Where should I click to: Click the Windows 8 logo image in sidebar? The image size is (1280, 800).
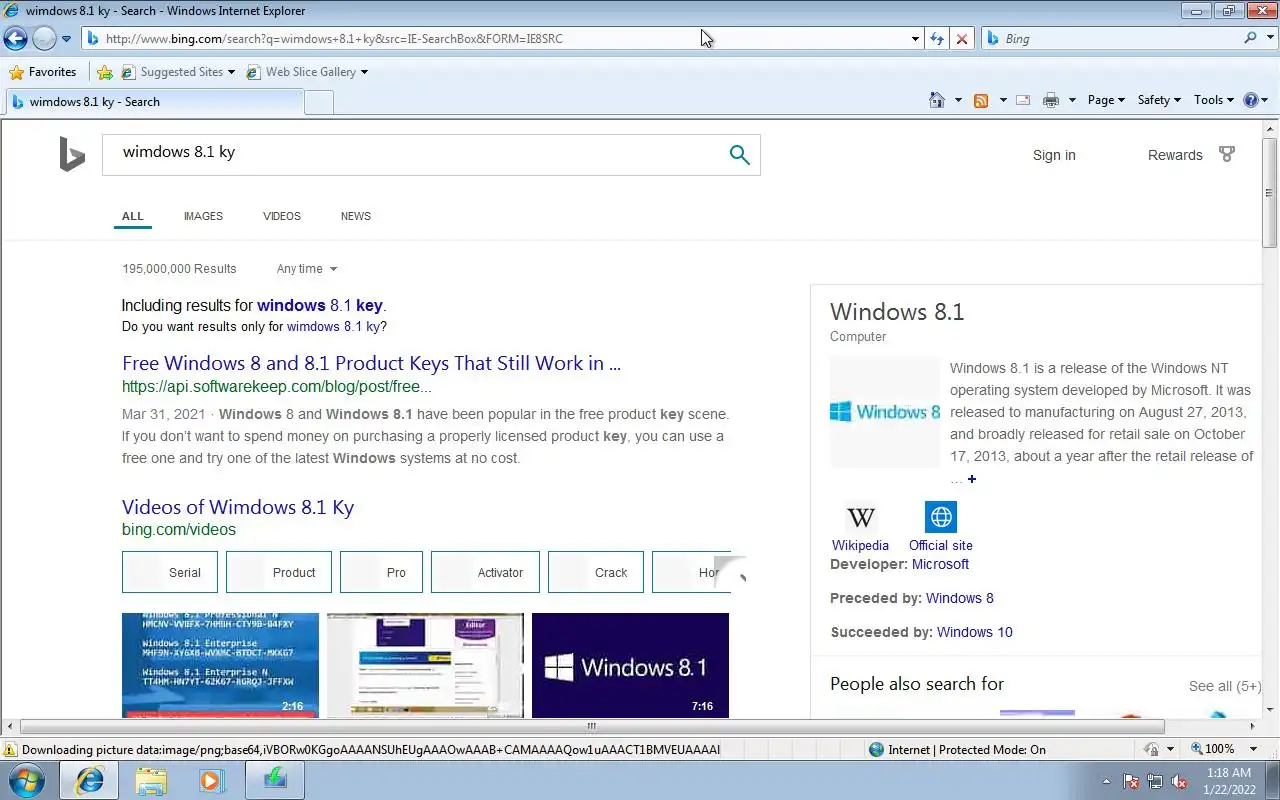click(885, 412)
